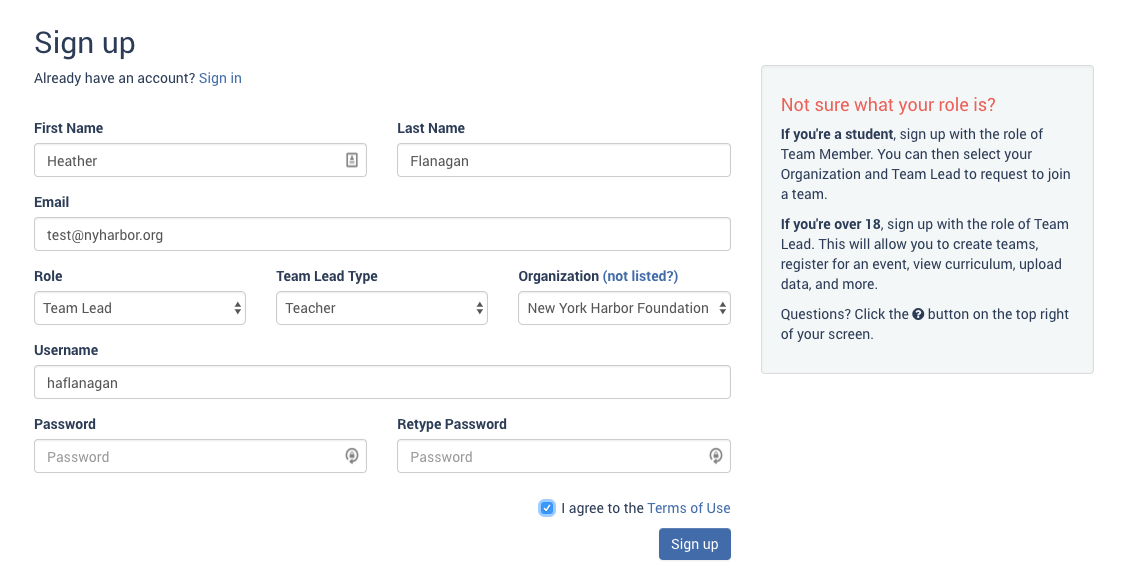Click inside the Retype Password input
Image resolution: width=1126 pixels, height=587 pixels.
[x=553, y=456]
